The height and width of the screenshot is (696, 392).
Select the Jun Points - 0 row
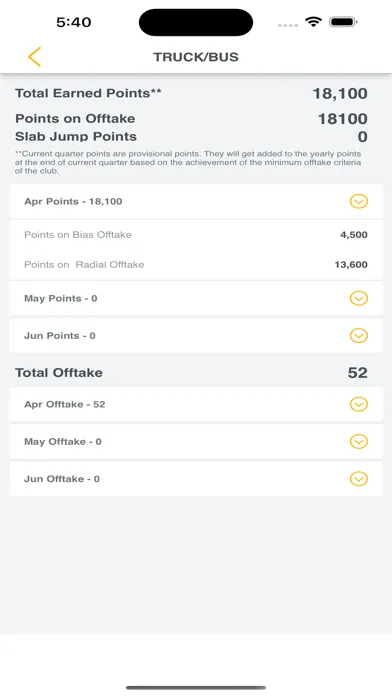(196, 336)
